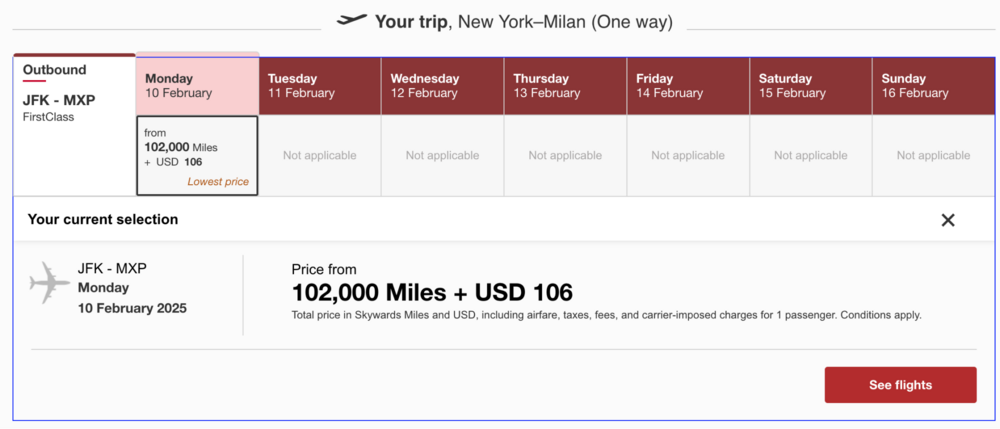Click the grey aircraft icon near JFK - MXP
The height and width of the screenshot is (429, 1000).
[x=50, y=283]
